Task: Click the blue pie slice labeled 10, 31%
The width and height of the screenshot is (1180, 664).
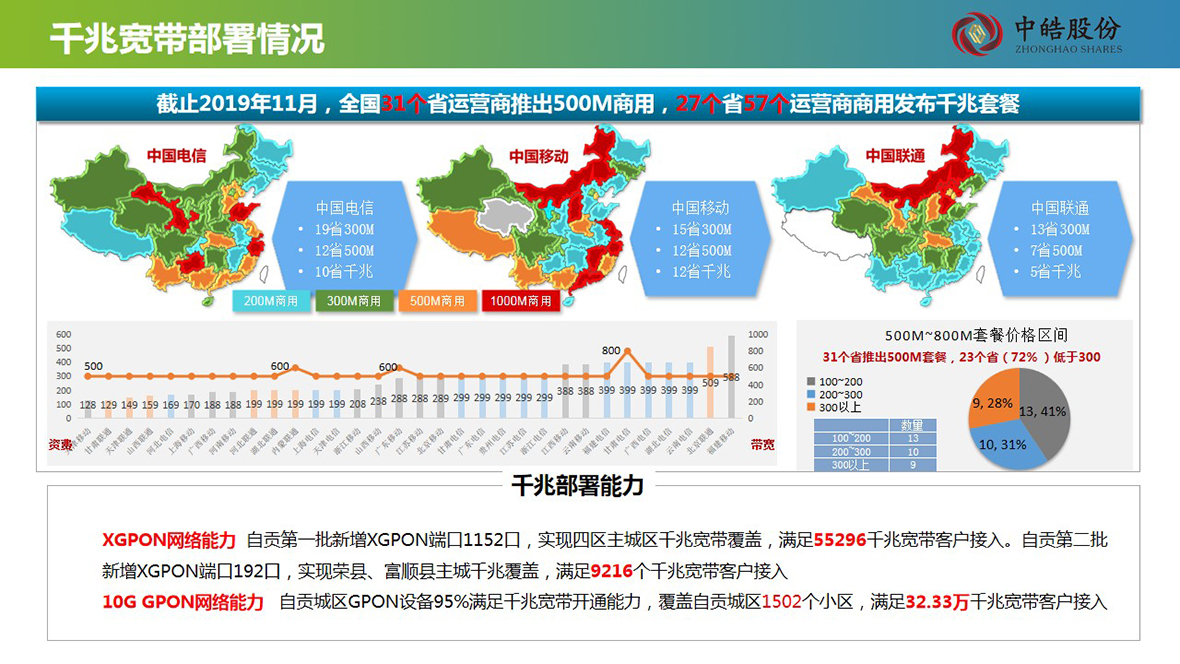Action: click(1005, 446)
